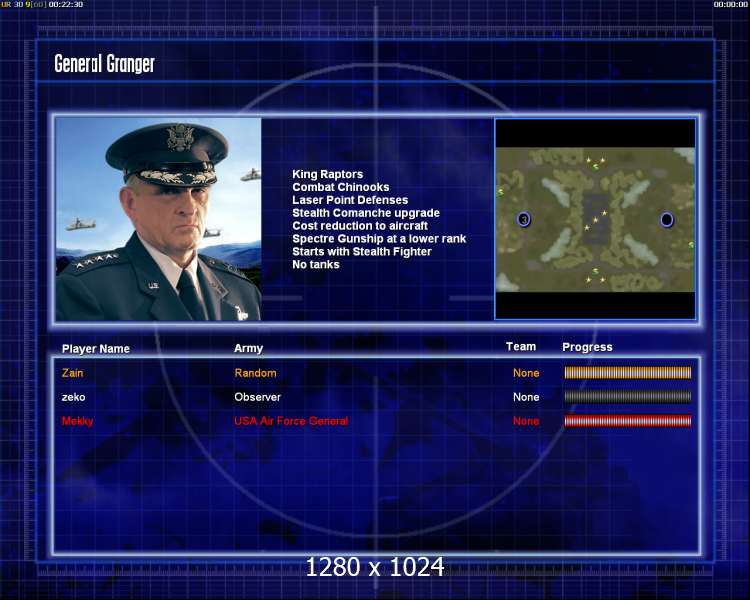The width and height of the screenshot is (750, 600).
Task: Click Zain's orange progress bar
Action: pyautogui.click(x=628, y=373)
